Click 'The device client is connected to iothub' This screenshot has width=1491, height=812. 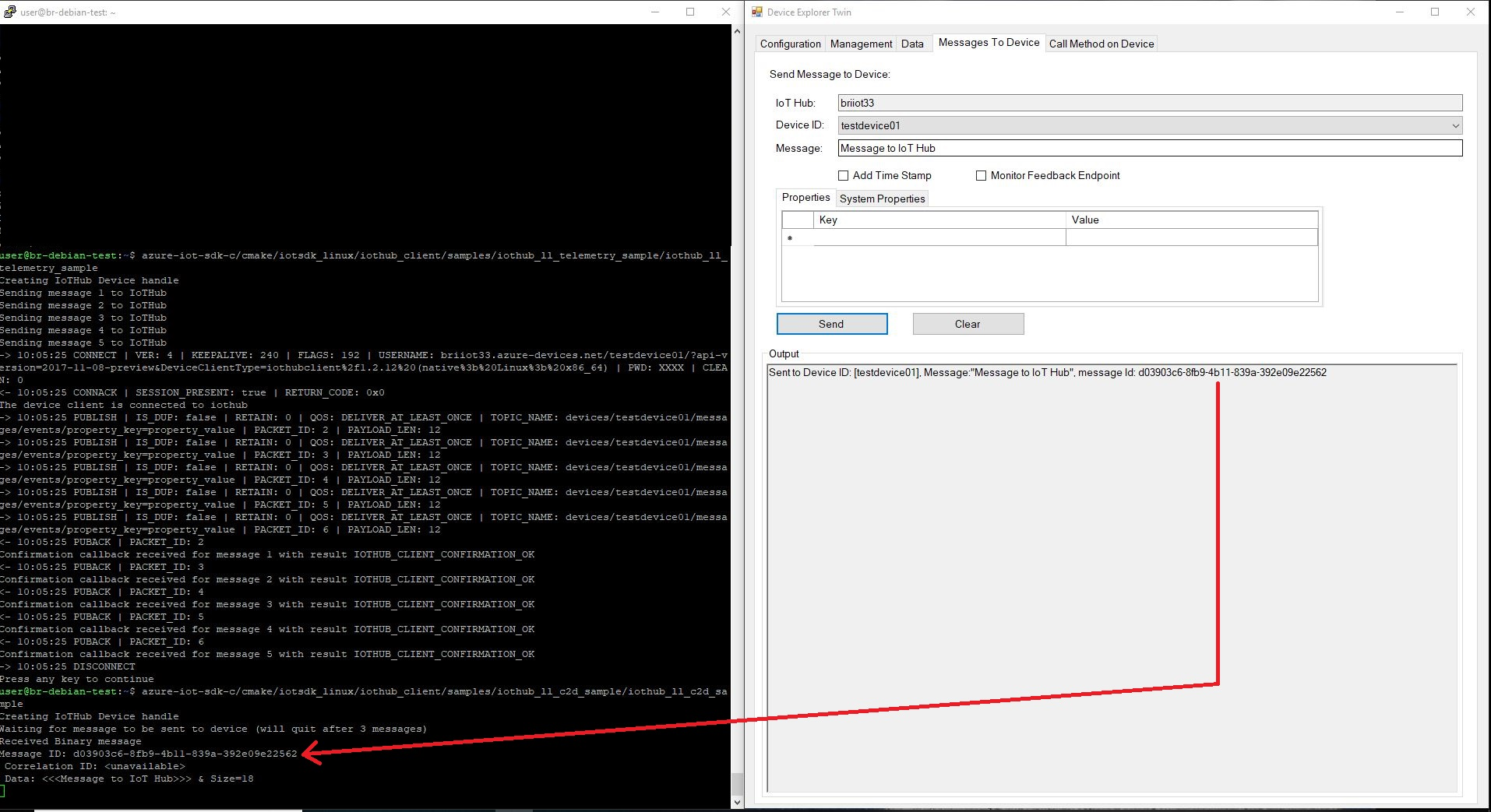pyautogui.click(x=124, y=405)
